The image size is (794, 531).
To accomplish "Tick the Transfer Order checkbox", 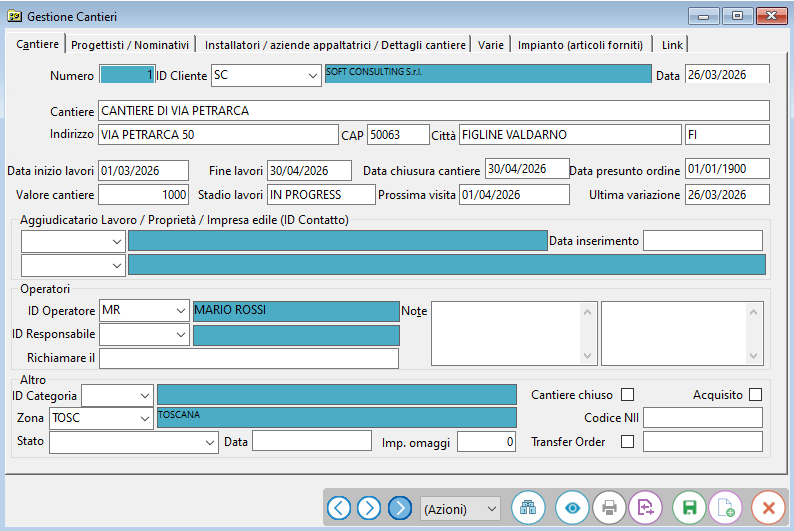I will point(627,441).
